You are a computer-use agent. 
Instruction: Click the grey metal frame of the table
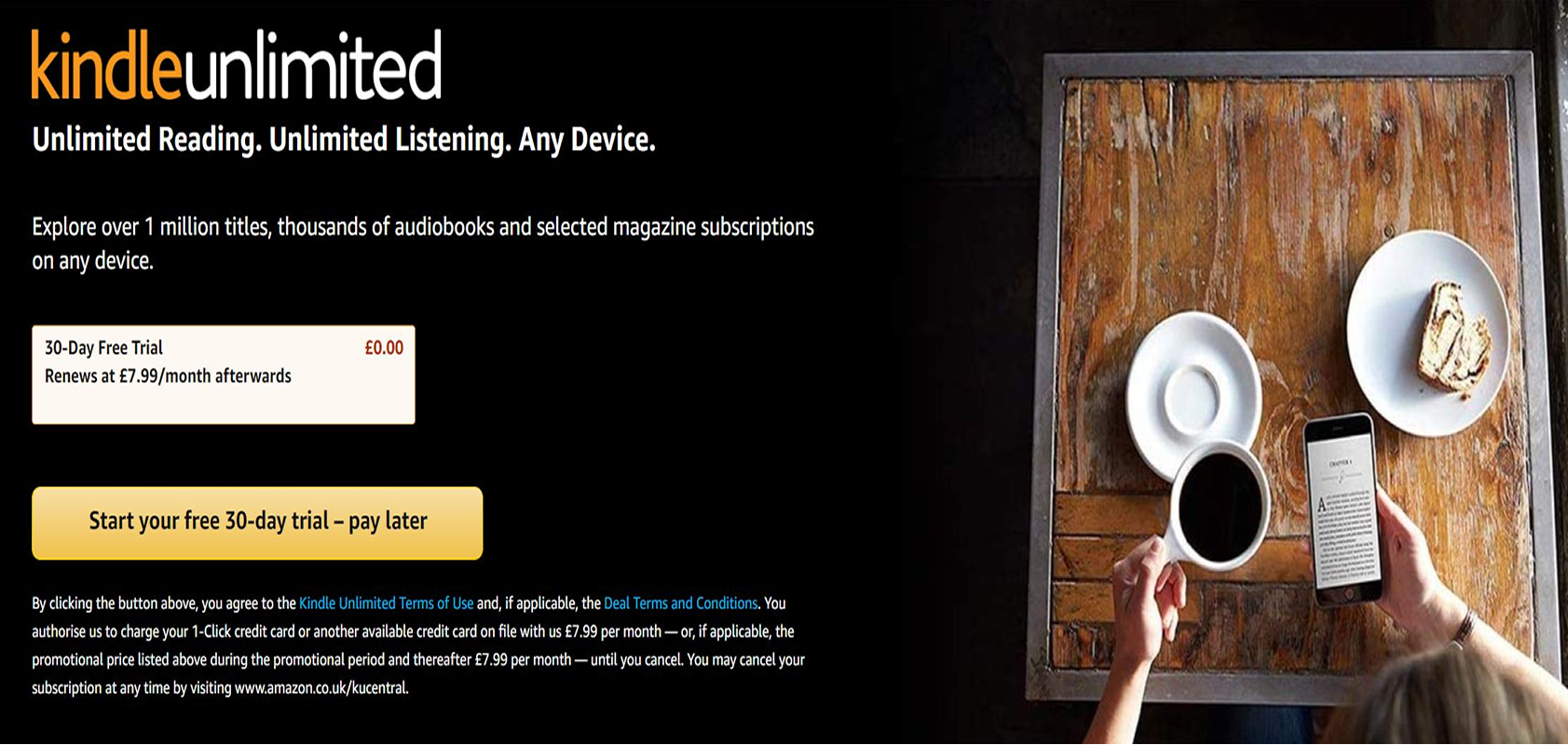(x=1288, y=63)
